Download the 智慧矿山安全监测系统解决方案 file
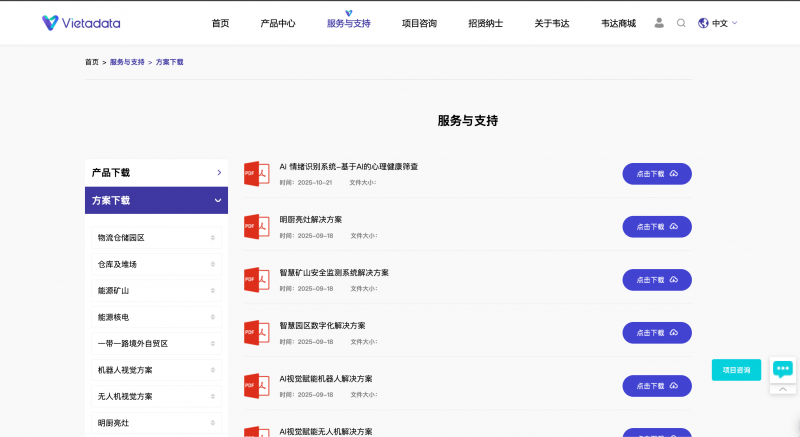Viewport: 800px width, 437px height. (656, 279)
